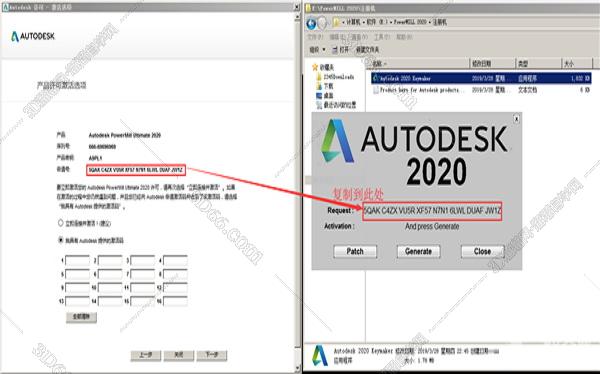
Task: Click the Date modified column header
Action: tap(492, 64)
